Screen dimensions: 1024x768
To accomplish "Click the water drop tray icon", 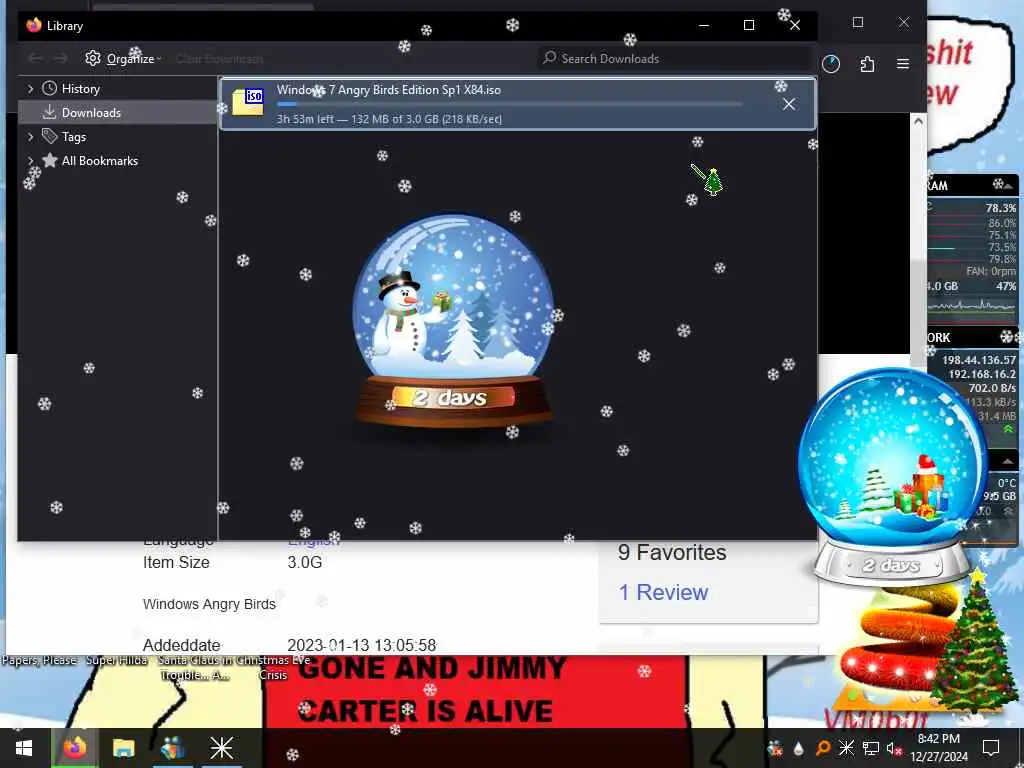I will 799,748.
